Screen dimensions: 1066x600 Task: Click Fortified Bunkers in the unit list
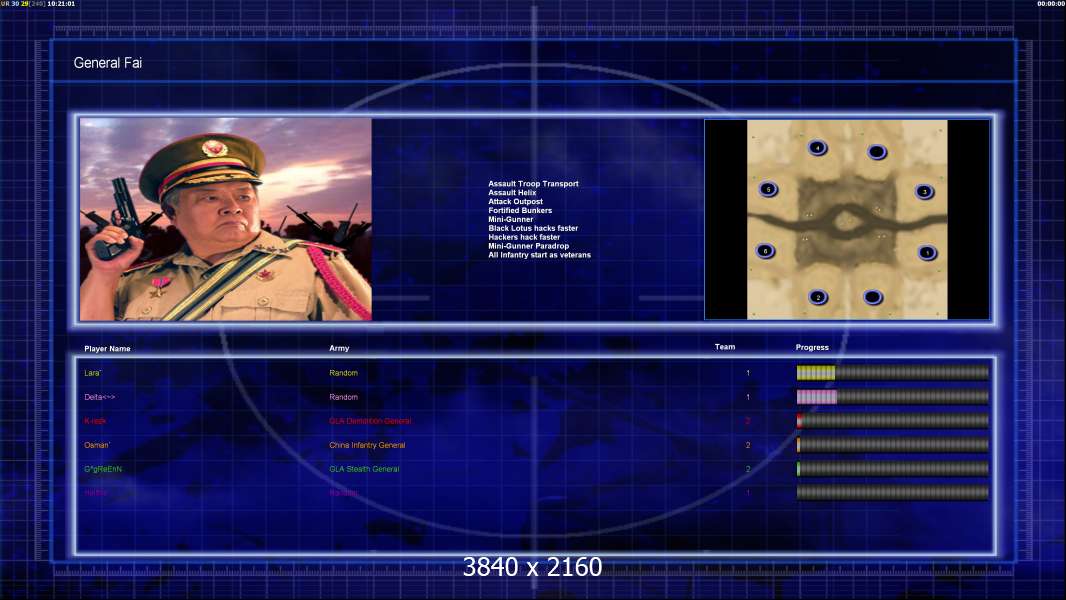point(520,211)
